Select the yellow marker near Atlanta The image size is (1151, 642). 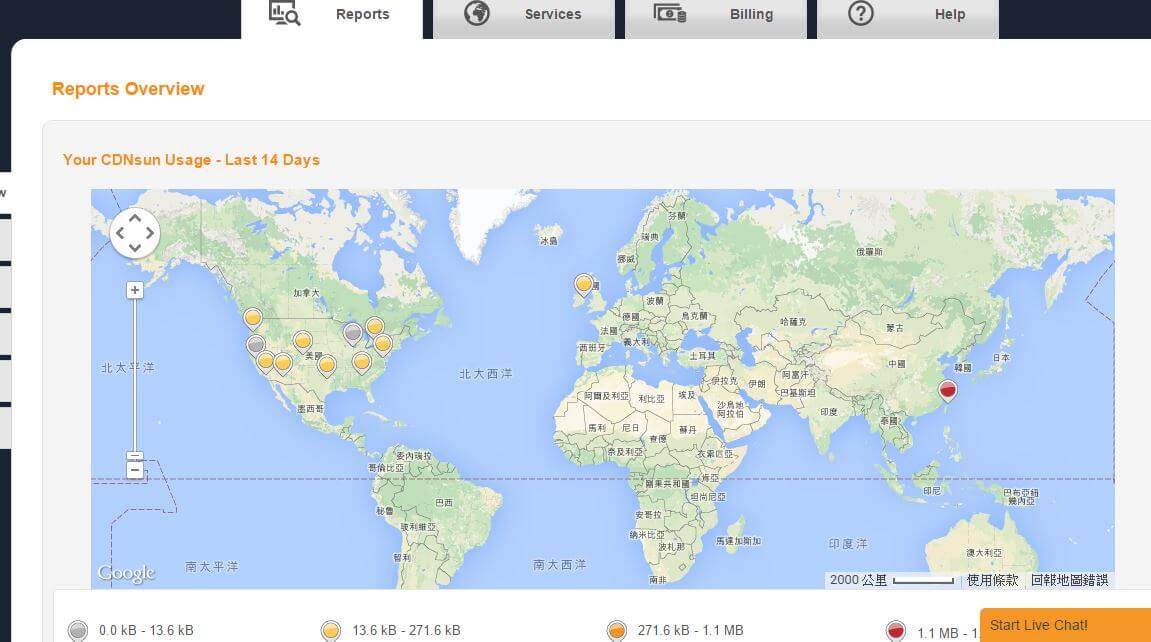point(361,362)
